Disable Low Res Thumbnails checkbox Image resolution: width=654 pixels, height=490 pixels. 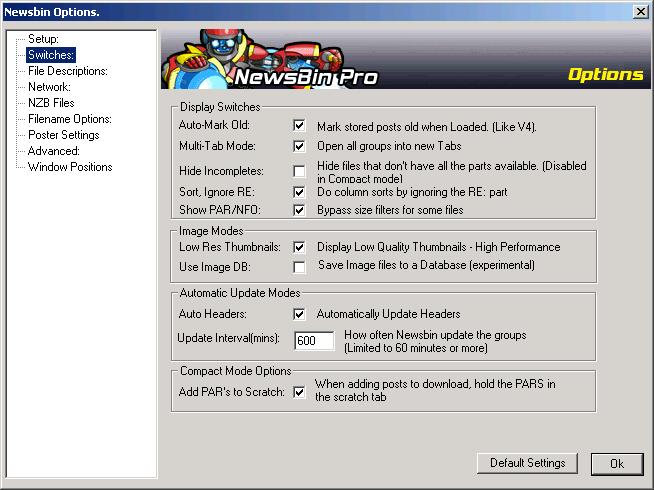tap(299, 247)
